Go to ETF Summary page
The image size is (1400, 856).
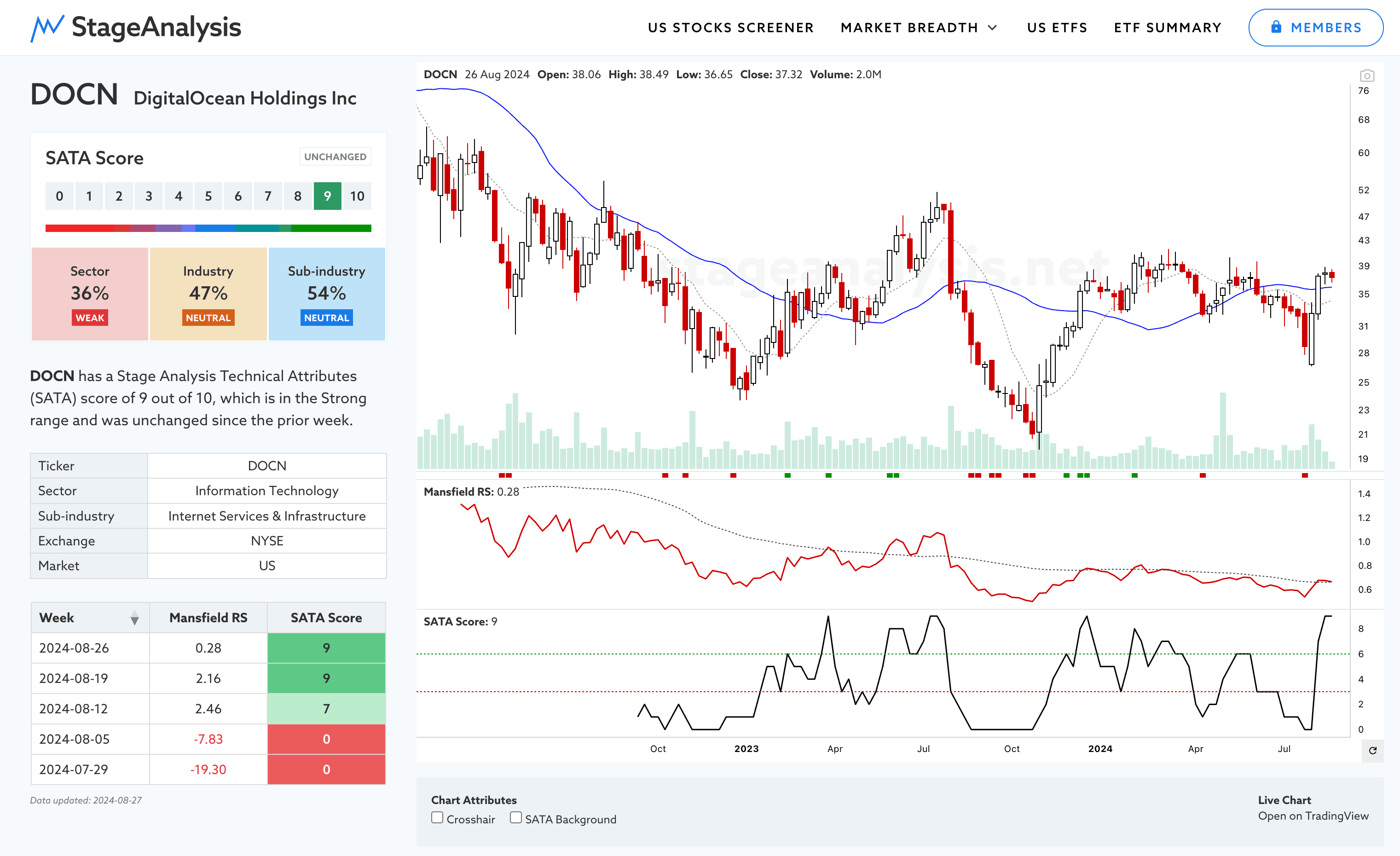1167,28
